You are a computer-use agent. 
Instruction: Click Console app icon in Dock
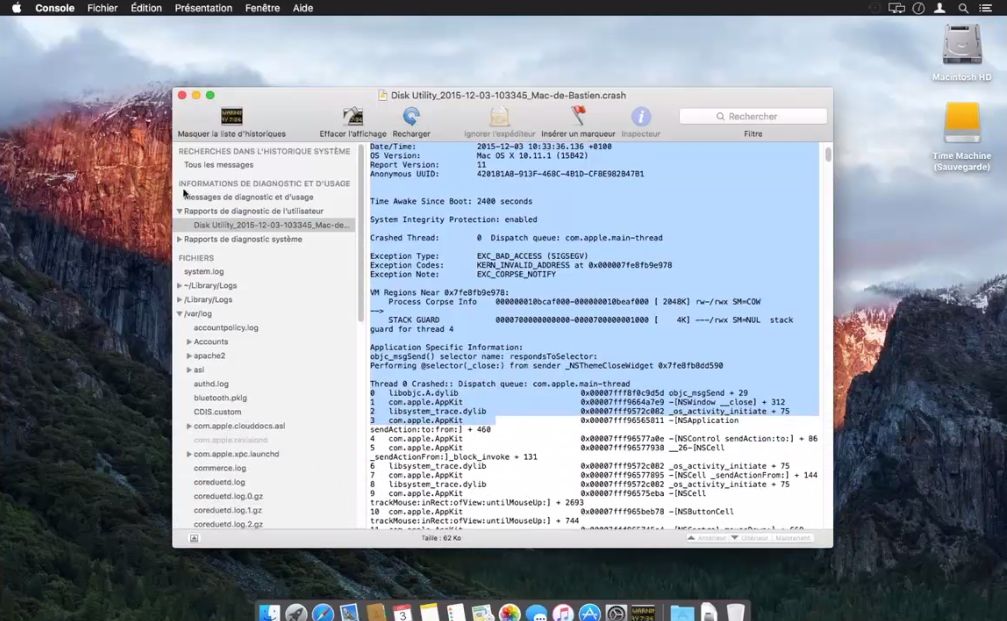pos(643,613)
